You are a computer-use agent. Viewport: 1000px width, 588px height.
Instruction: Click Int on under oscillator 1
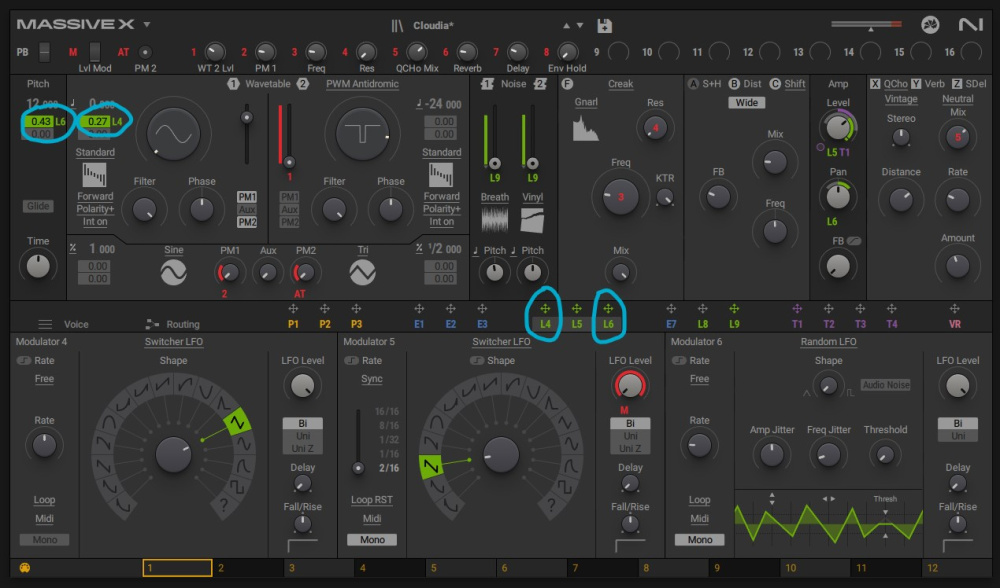coord(94,222)
